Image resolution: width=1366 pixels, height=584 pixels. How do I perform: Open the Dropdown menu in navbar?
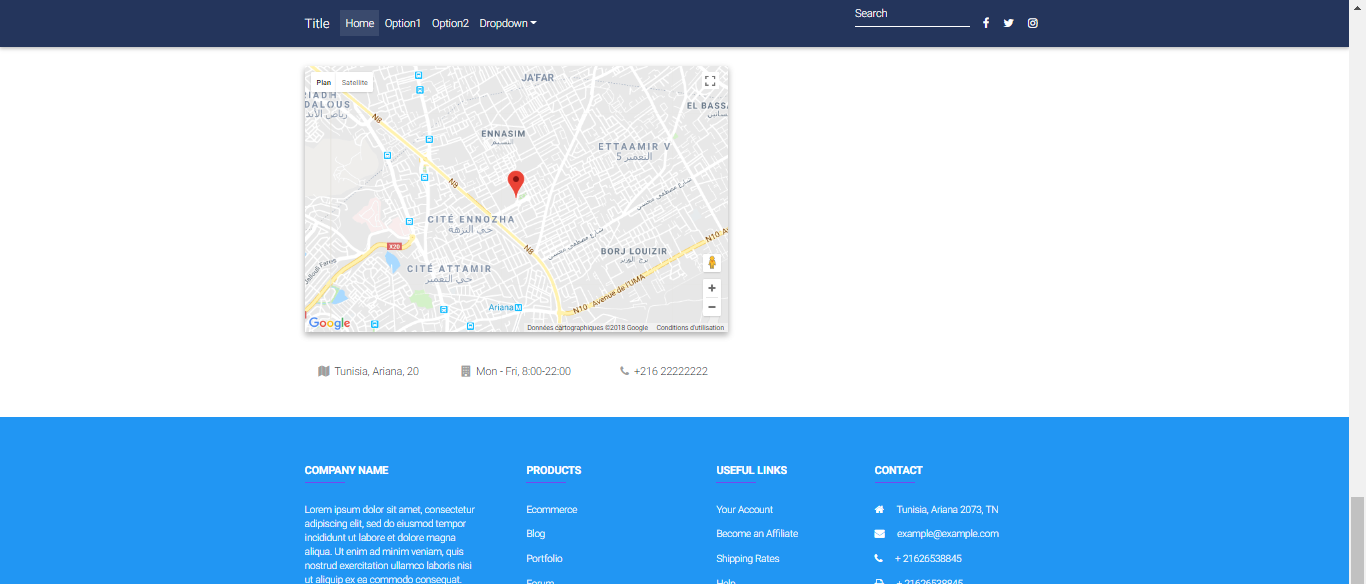508,23
